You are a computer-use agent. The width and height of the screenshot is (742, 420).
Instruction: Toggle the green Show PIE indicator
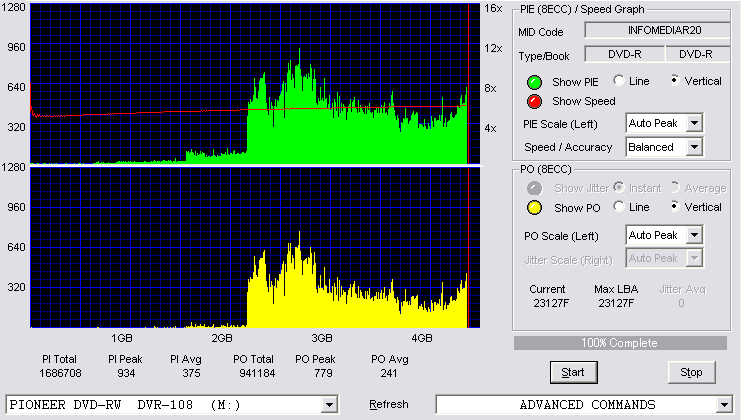tap(534, 82)
